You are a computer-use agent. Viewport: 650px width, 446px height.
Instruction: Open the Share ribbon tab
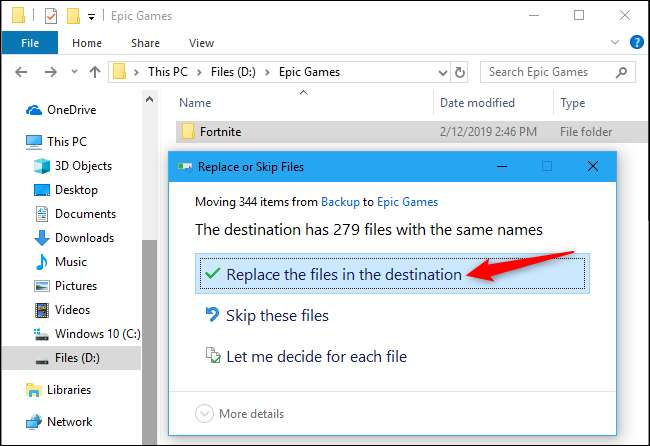[x=145, y=43]
